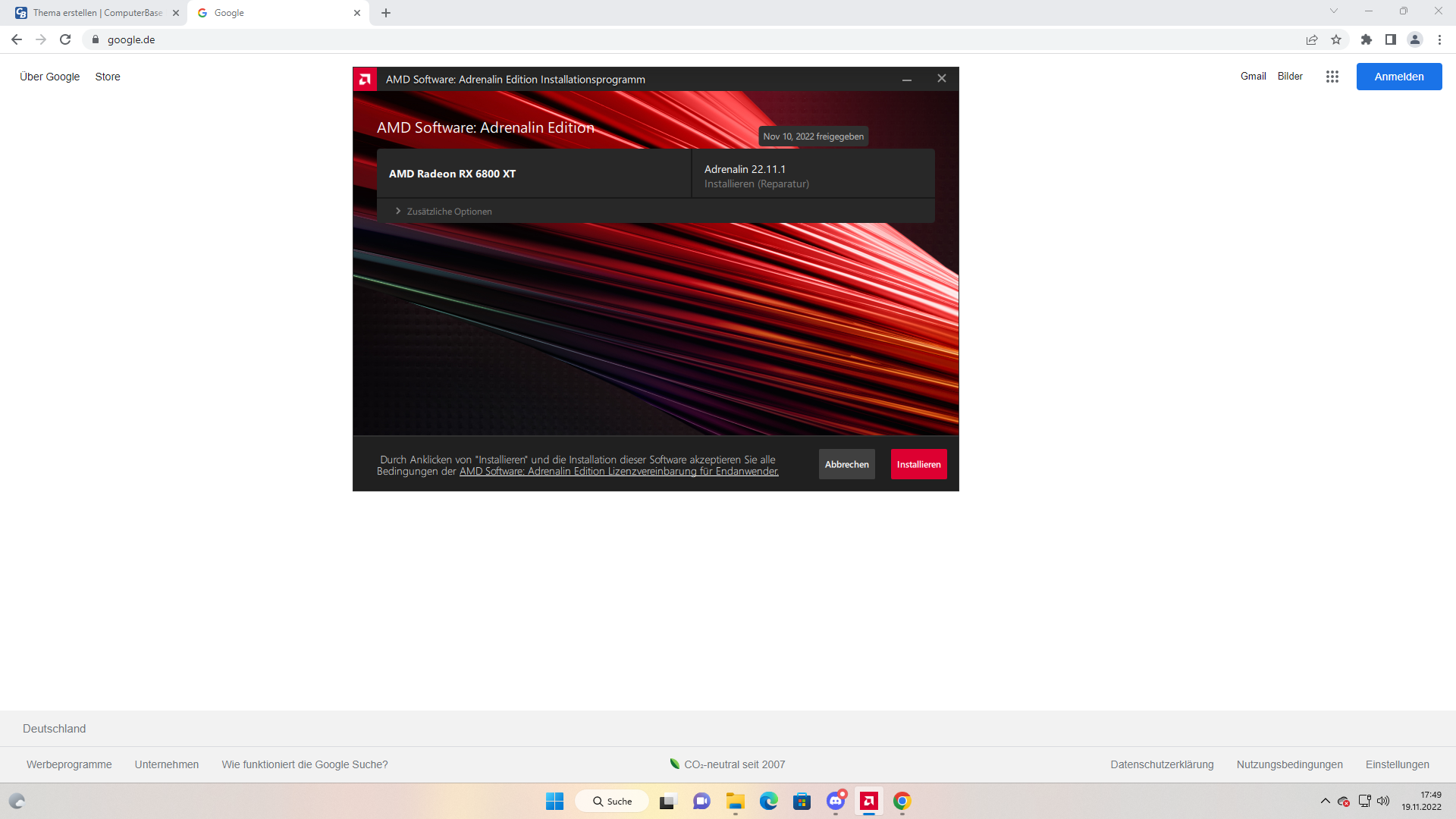The width and height of the screenshot is (1456, 819).
Task: Open Chrome extensions puzzle icon
Action: (x=1367, y=39)
